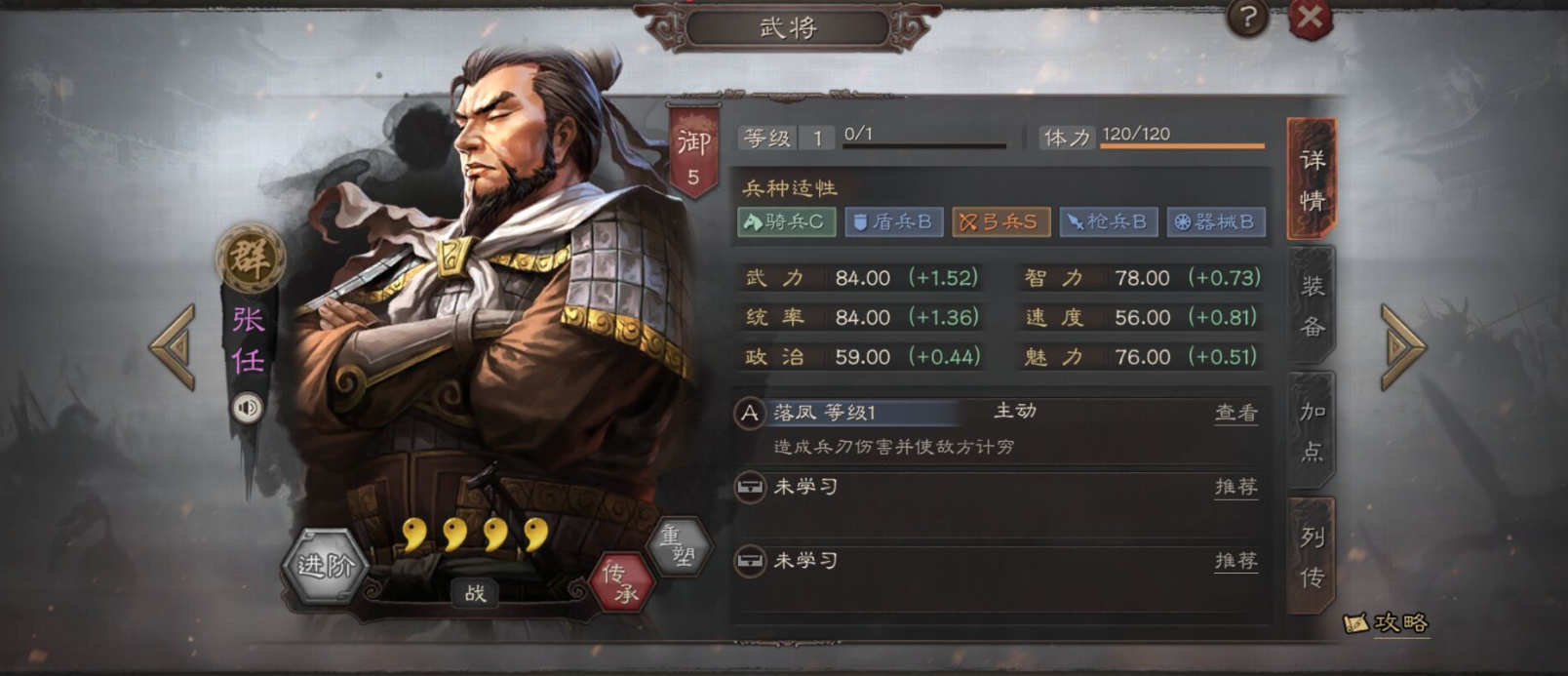Viewport: 1568px width, 676px height.
Task: Go to next general with right arrow
Action: point(1403,346)
